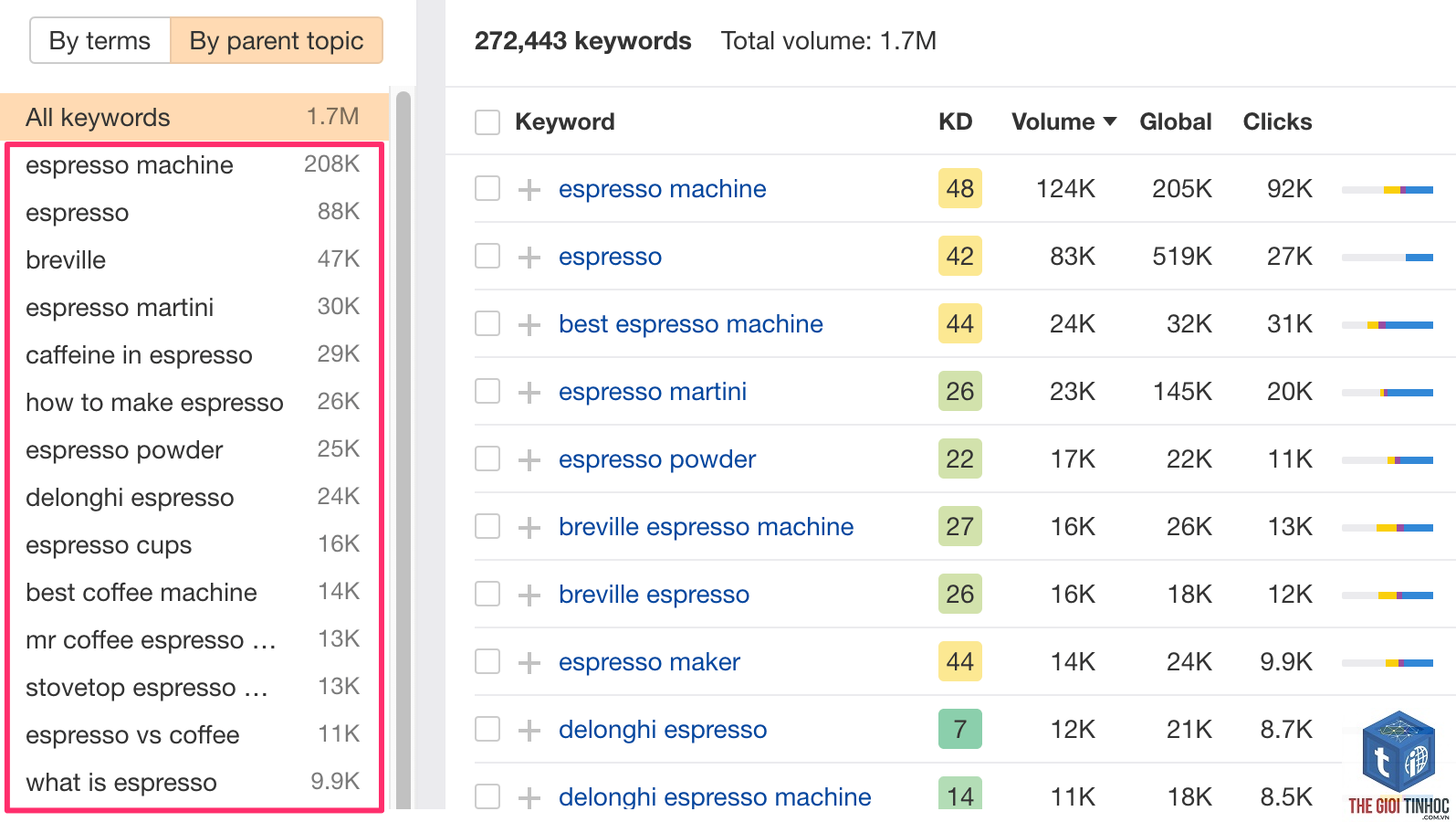Screen dimensions: 1456x822
Task: Select checkbox for best espresso machine
Action: [x=487, y=323]
